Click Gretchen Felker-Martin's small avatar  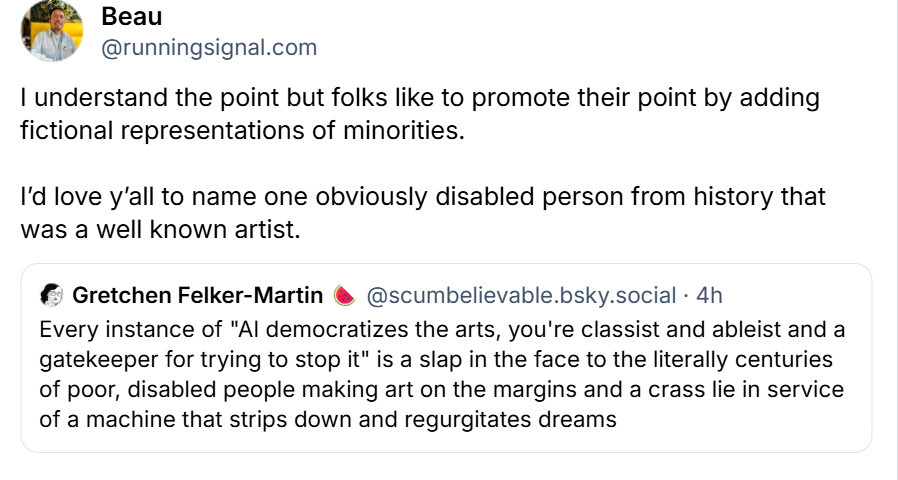point(52,295)
